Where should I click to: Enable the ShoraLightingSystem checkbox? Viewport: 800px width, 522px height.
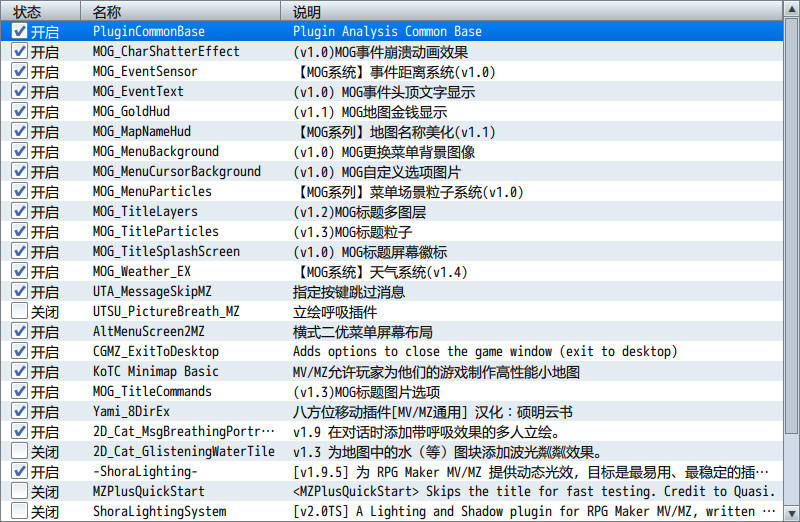19,511
